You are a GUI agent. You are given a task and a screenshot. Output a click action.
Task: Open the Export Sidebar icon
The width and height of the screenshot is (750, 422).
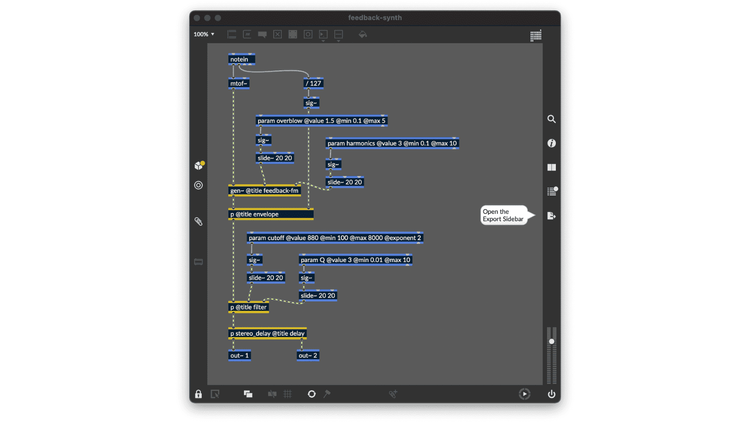pyautogui.click(x=551, y=216)
